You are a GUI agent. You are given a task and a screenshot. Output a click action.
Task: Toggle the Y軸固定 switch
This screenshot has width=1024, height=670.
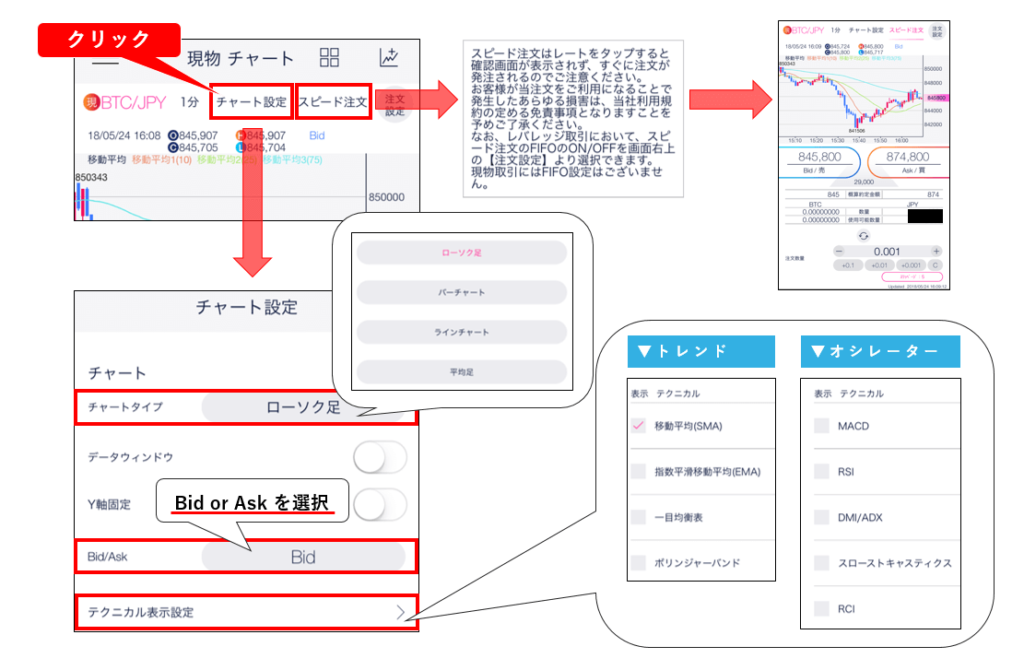click(381, 504)
